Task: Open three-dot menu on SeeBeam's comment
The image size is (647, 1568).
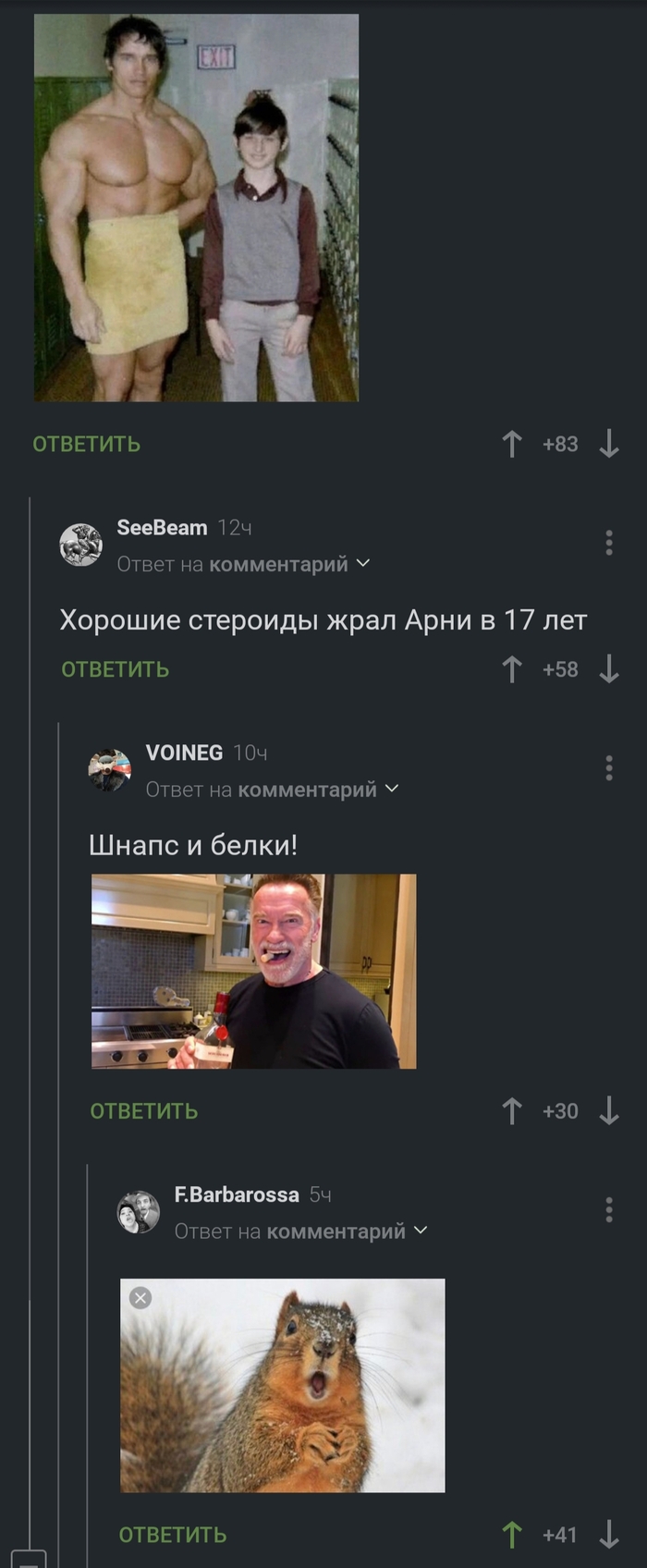Action: point(609,543)
